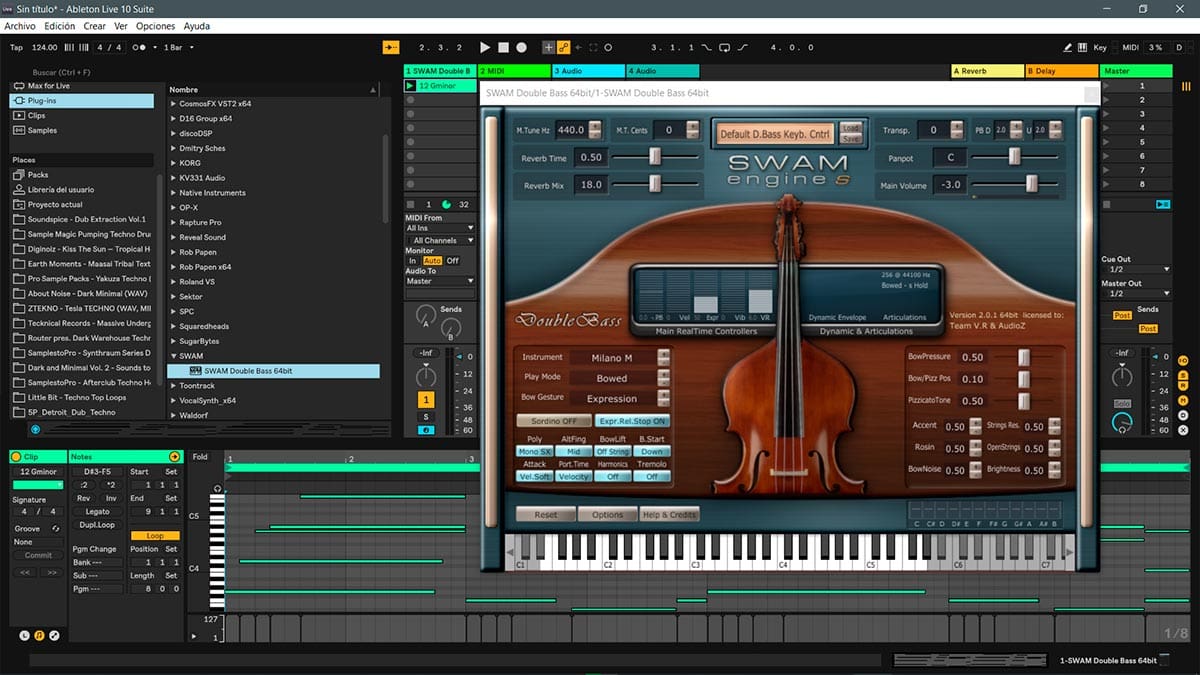The image size is (1200, 675).
Task: Expand the Waldorf folder
Action: tap(174, 415)
